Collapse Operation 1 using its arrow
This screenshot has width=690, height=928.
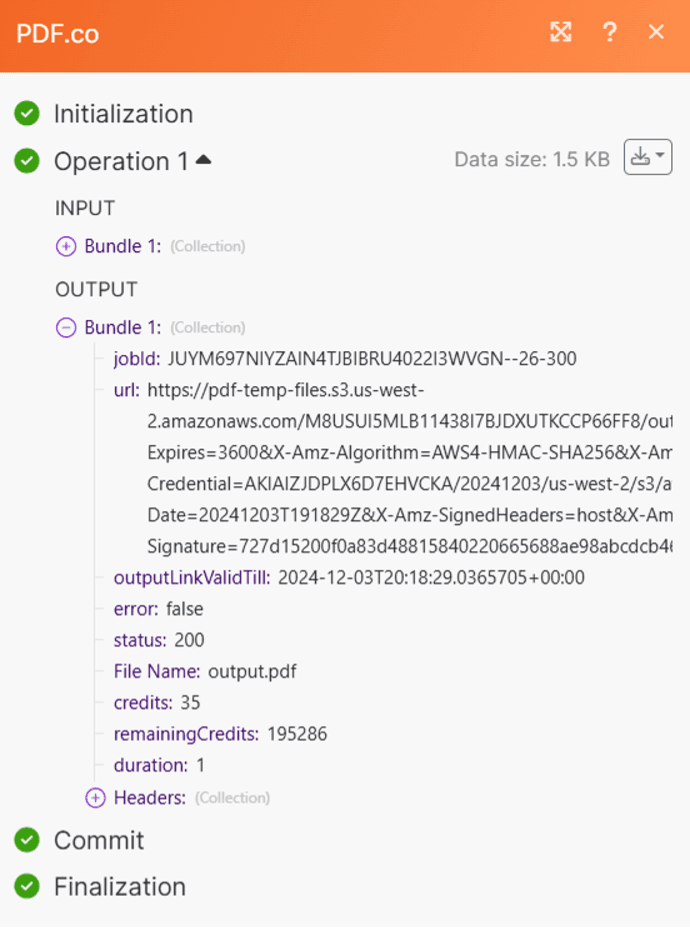coord(203,159)
